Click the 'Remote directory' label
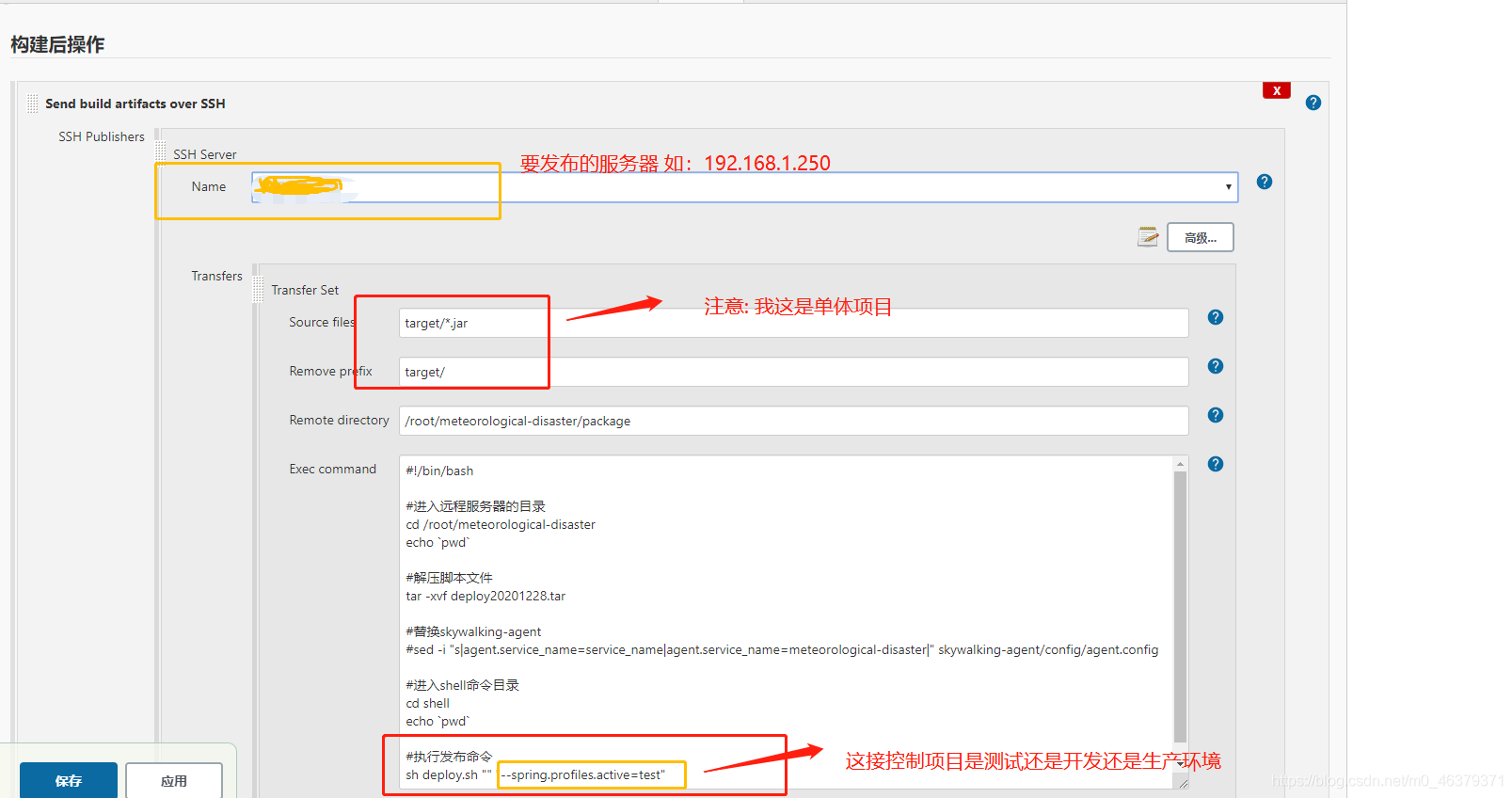 340,420
